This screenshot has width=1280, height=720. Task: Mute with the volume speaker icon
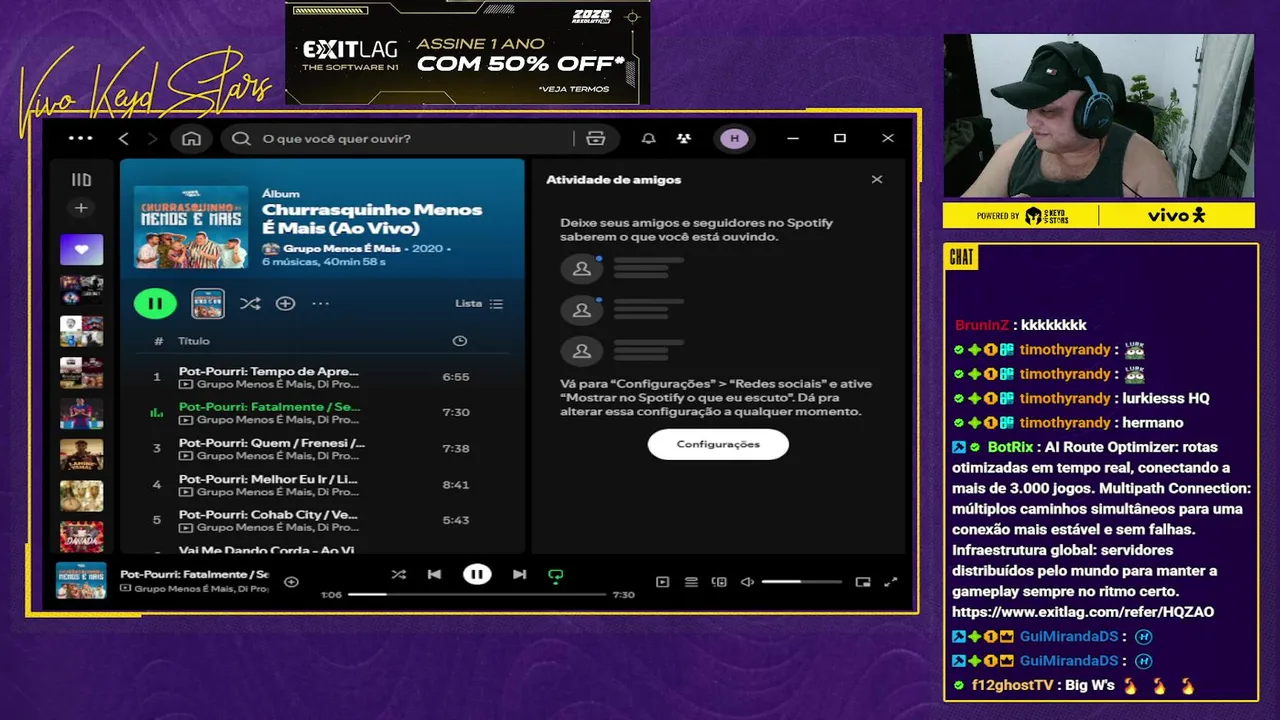747,582
